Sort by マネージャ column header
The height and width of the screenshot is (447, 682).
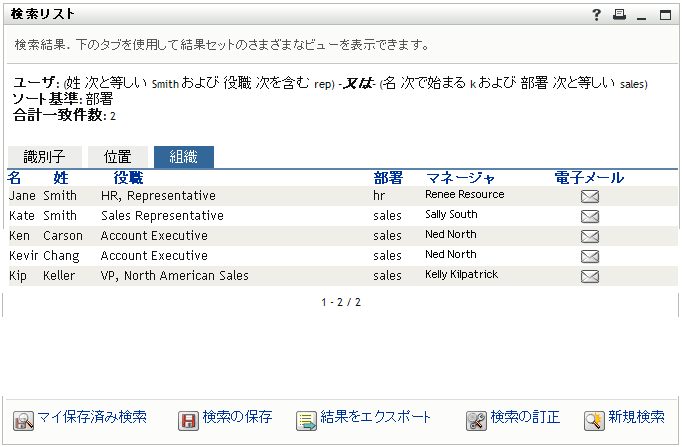(x=460, y=178)
